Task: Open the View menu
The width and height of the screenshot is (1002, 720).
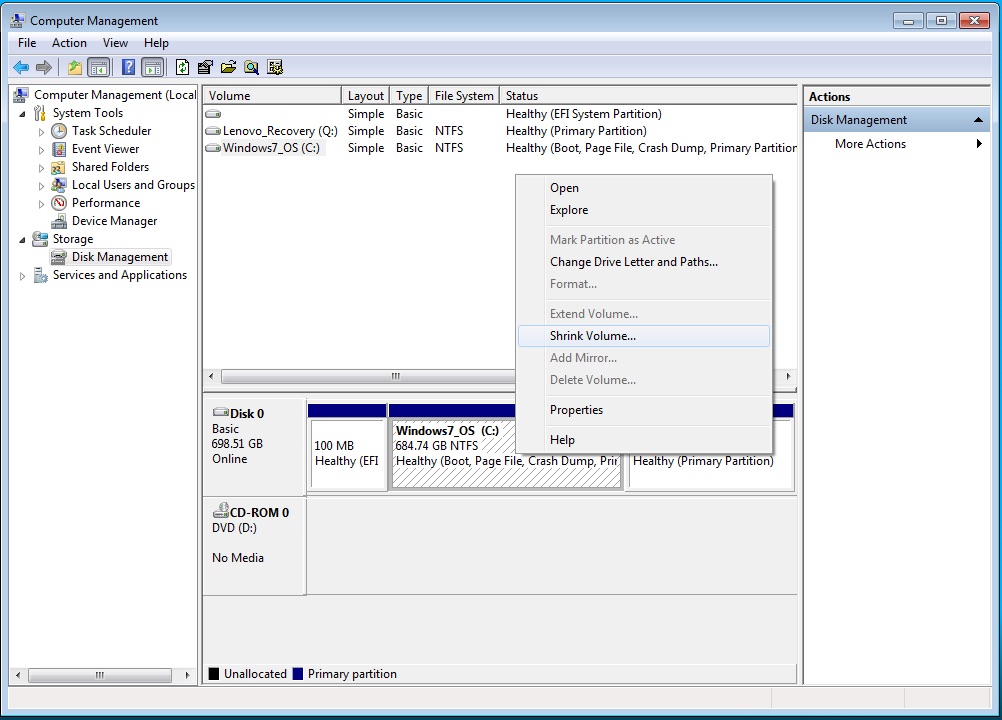Action: 115,43
